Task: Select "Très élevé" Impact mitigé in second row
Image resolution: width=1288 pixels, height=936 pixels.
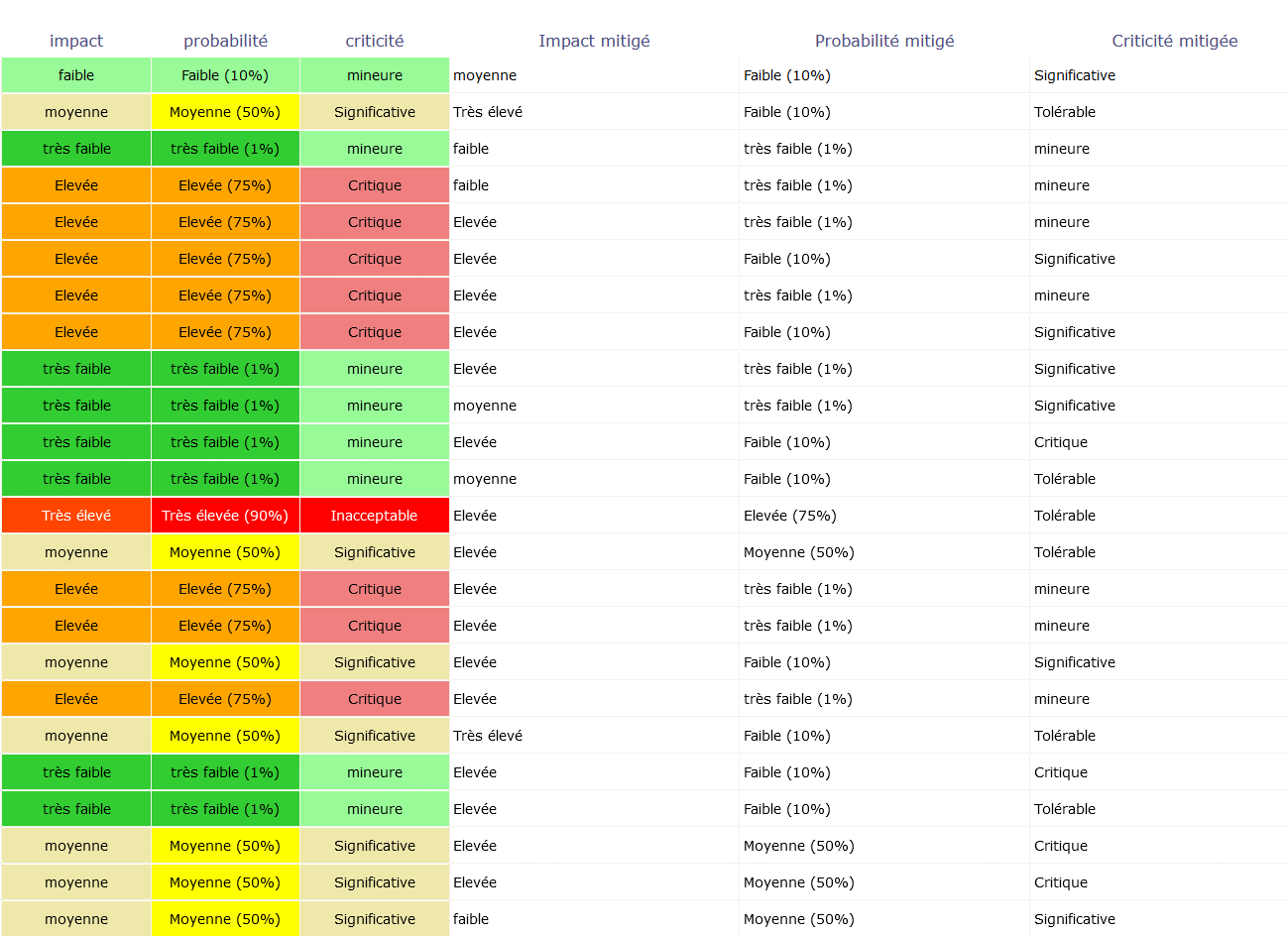Action: click(x=488, y=112)
